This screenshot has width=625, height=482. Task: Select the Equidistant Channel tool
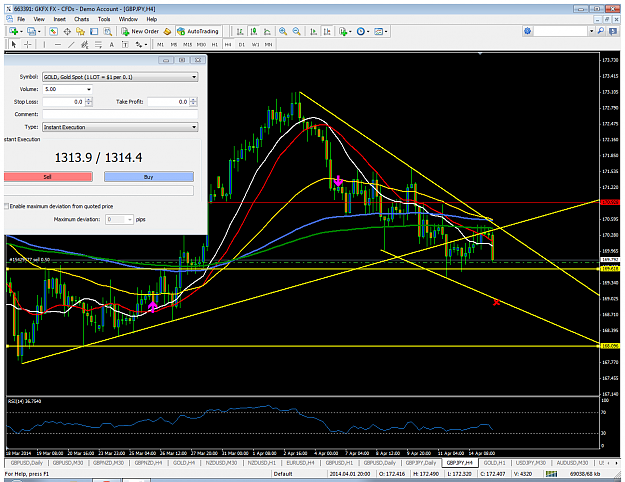pyautogui.click(x=85, y=44)
